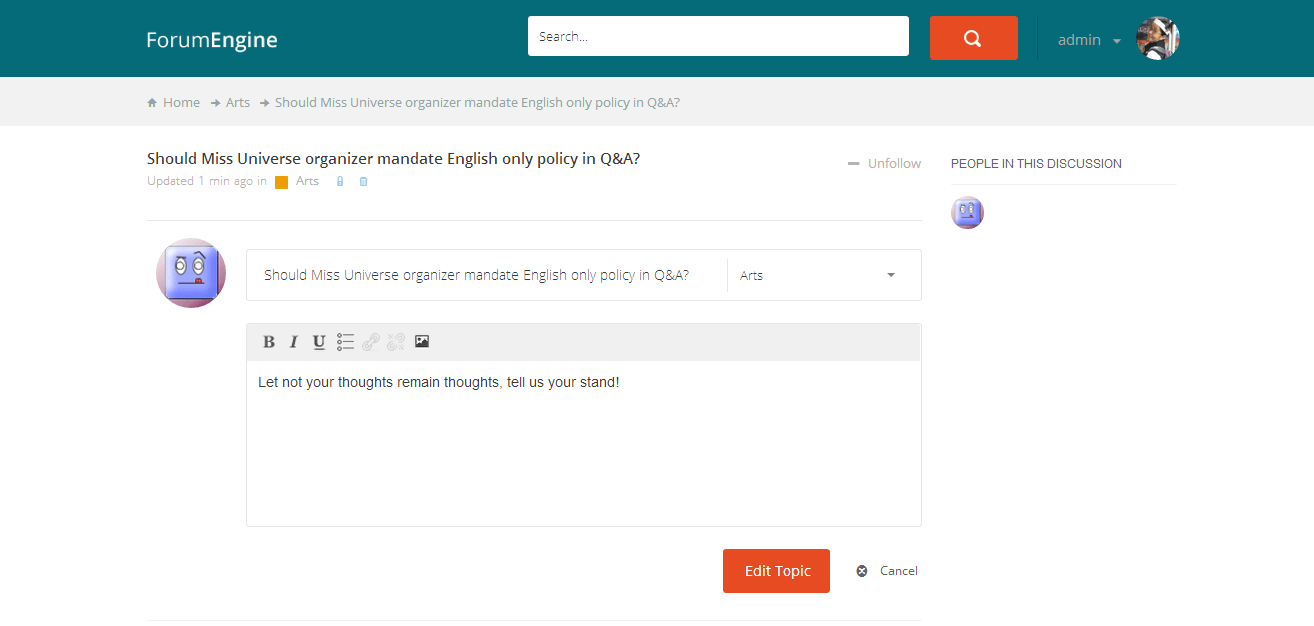Apply underline formatting in the editor
The height and width of the screenshot is (626, 1314).
[x=319, y=342]
